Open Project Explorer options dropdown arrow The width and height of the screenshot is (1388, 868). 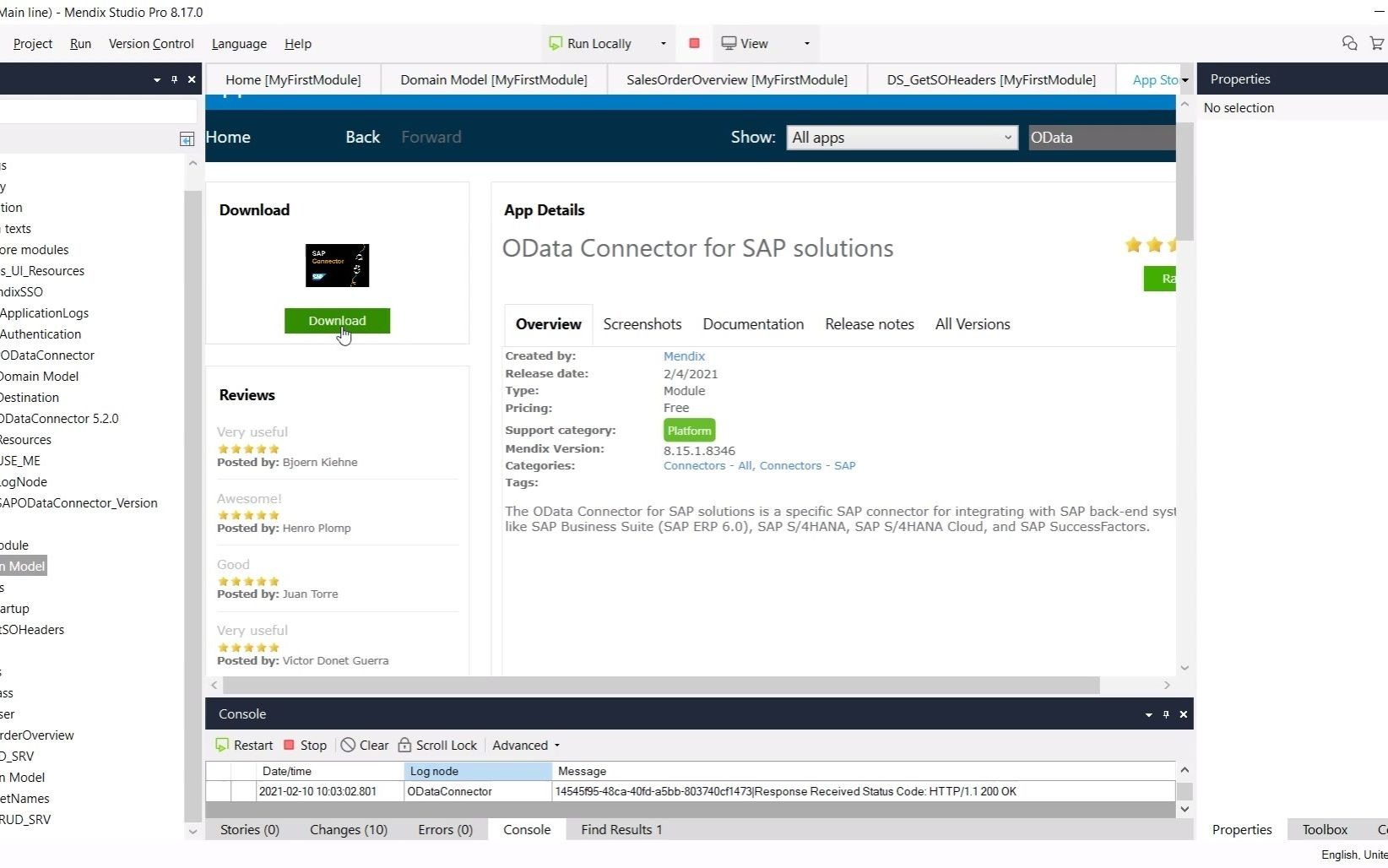[156, 79]
